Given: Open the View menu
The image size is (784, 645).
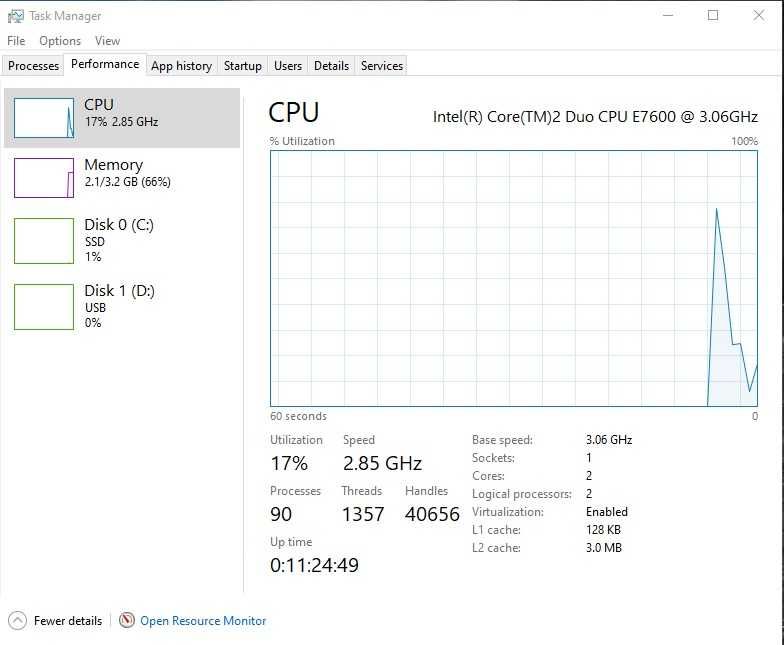Looking at the screenshot, I should 107,41.
